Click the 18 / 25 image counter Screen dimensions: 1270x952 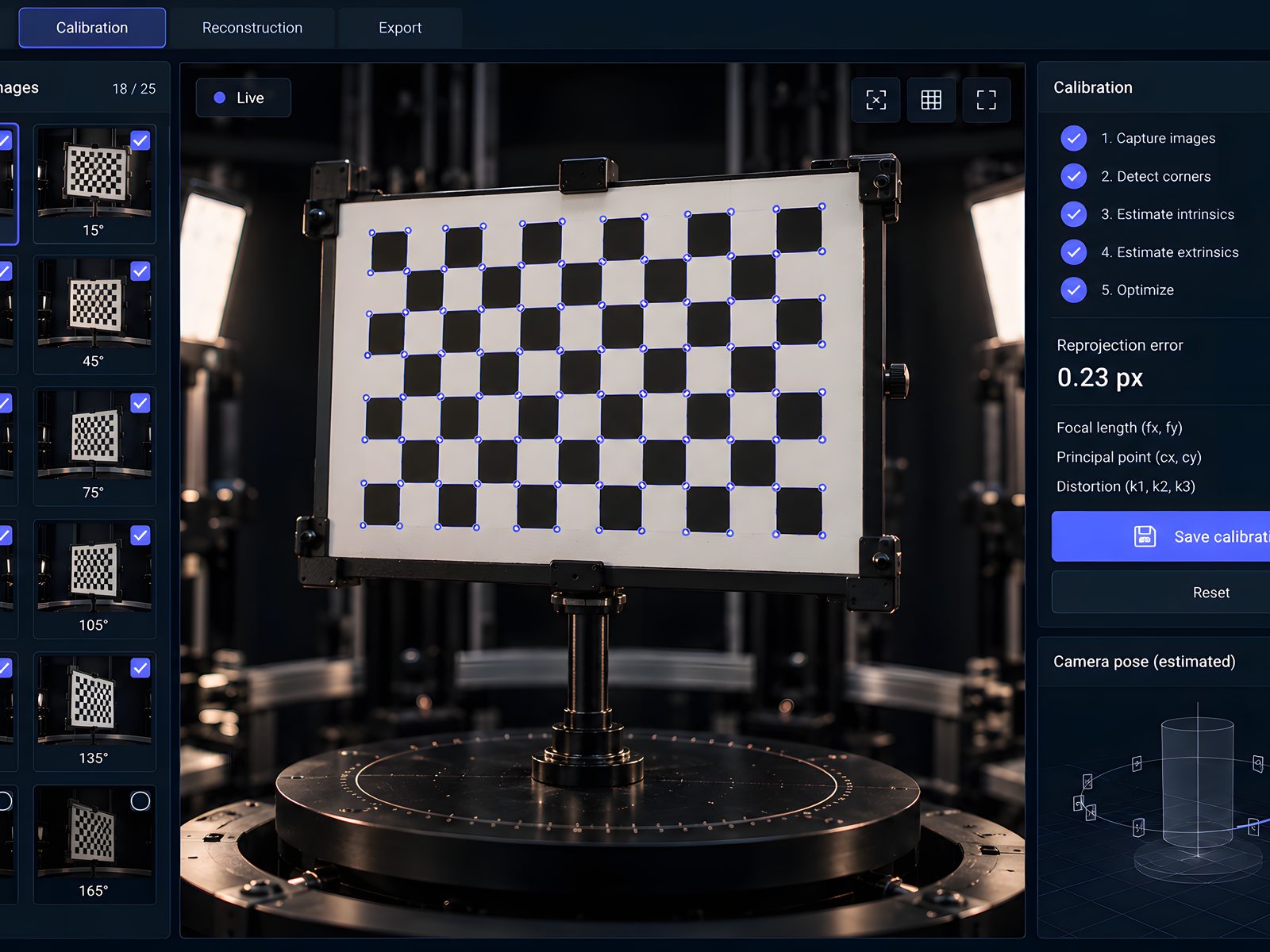pyautogui.click(x=134, y=89)
